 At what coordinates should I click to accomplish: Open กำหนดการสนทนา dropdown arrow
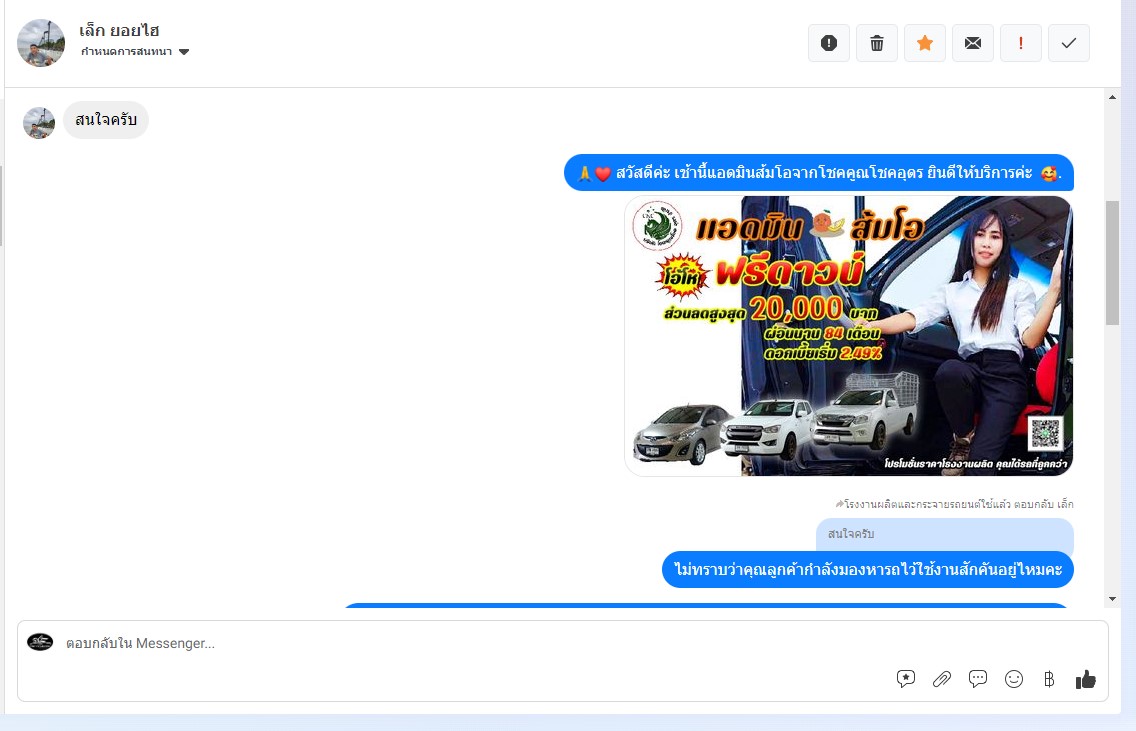(184, 51)
